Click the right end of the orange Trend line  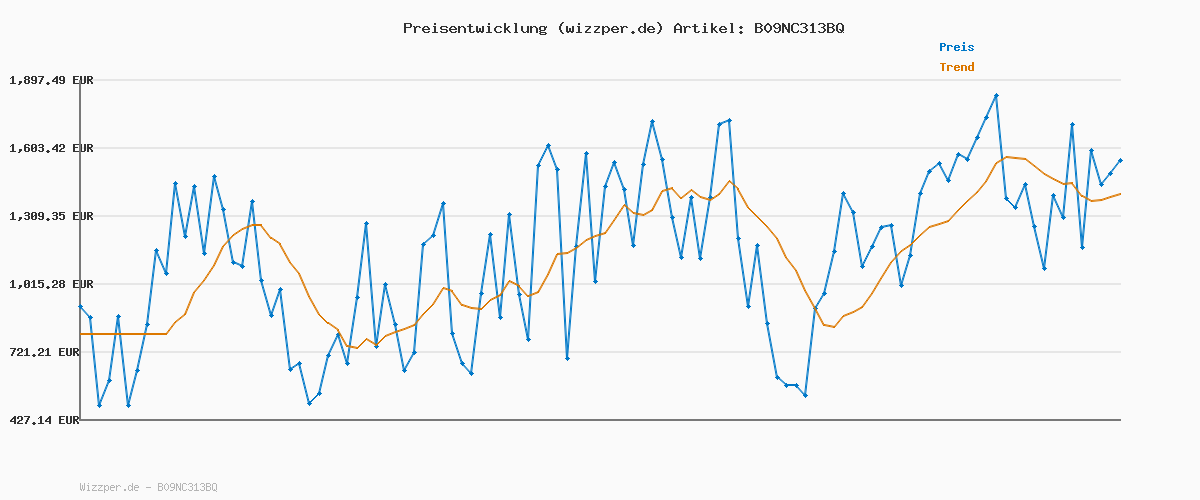click(x=1120, y=194)
